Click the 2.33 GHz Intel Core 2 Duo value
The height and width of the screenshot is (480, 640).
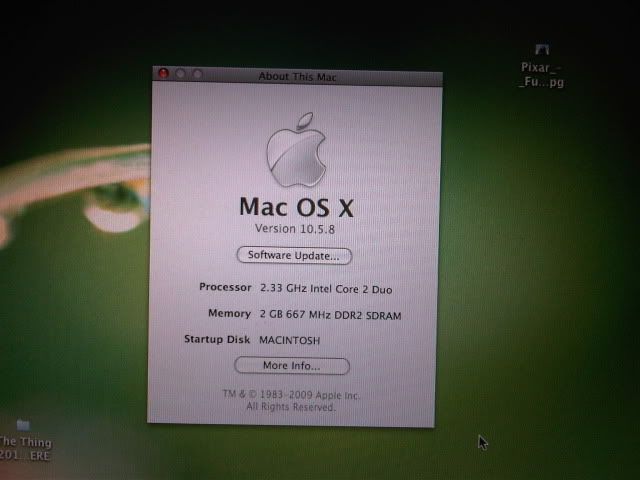(326, 289)
